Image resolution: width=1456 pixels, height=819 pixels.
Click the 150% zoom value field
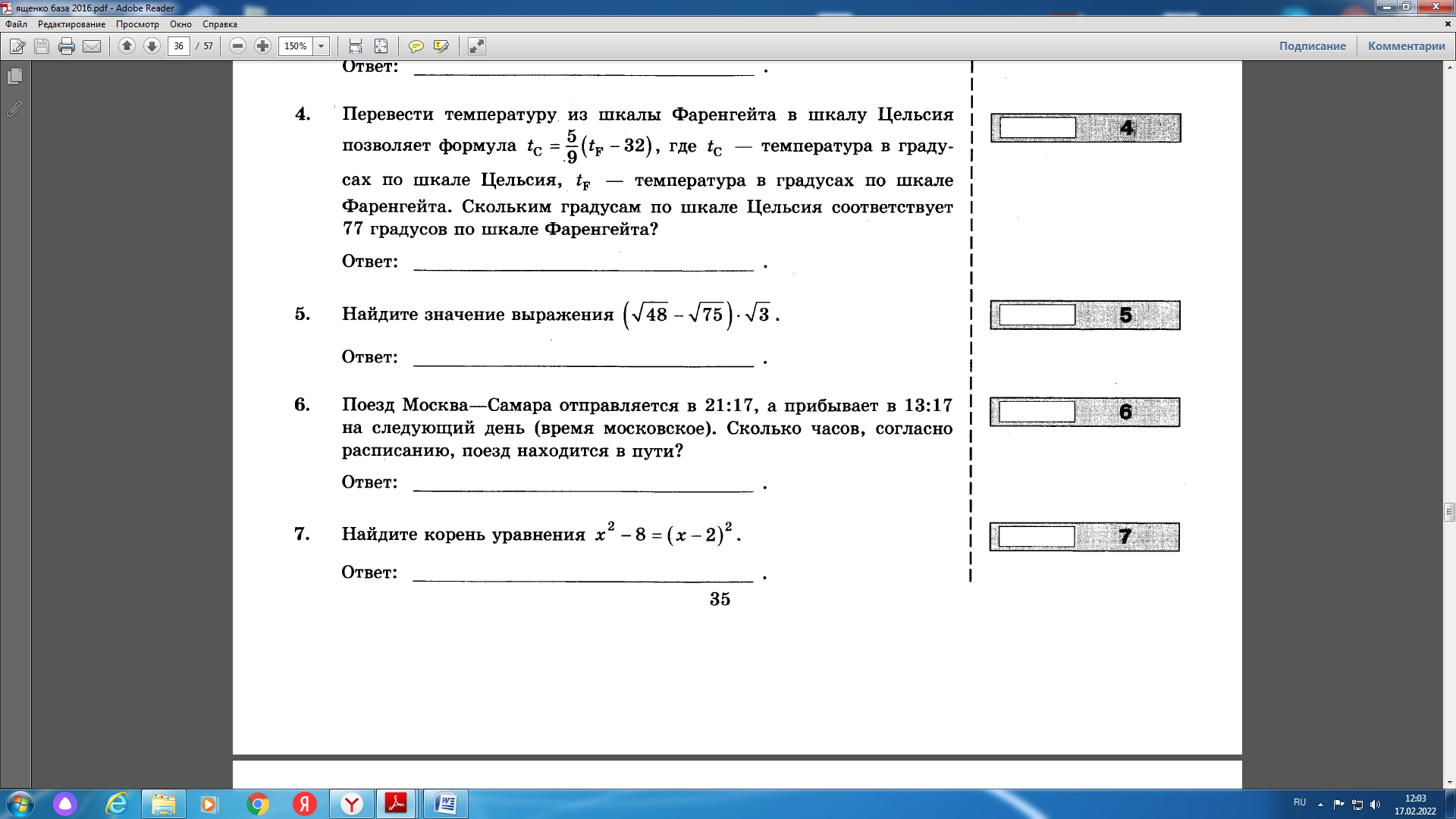point(296,46)
